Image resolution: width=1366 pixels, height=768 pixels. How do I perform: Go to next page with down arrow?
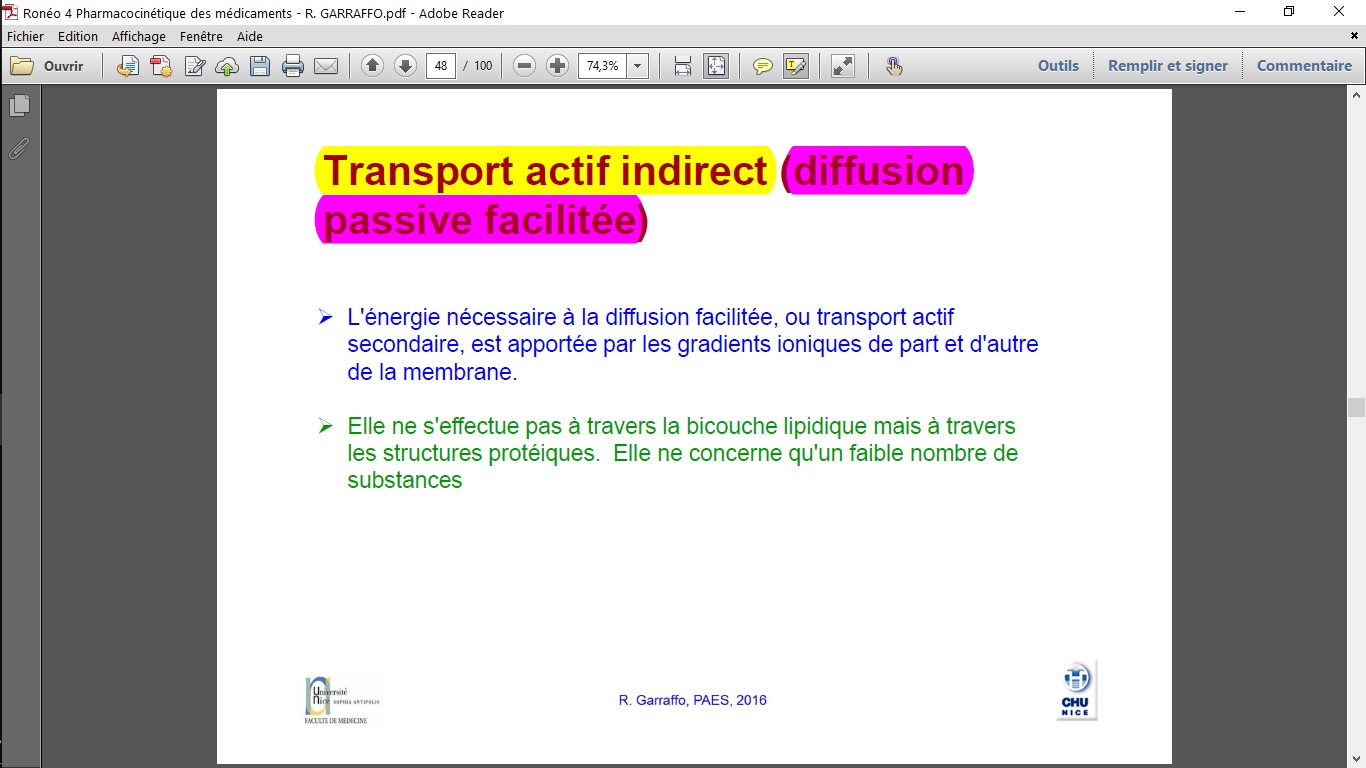pyautogui.click(x=405, y=66)
